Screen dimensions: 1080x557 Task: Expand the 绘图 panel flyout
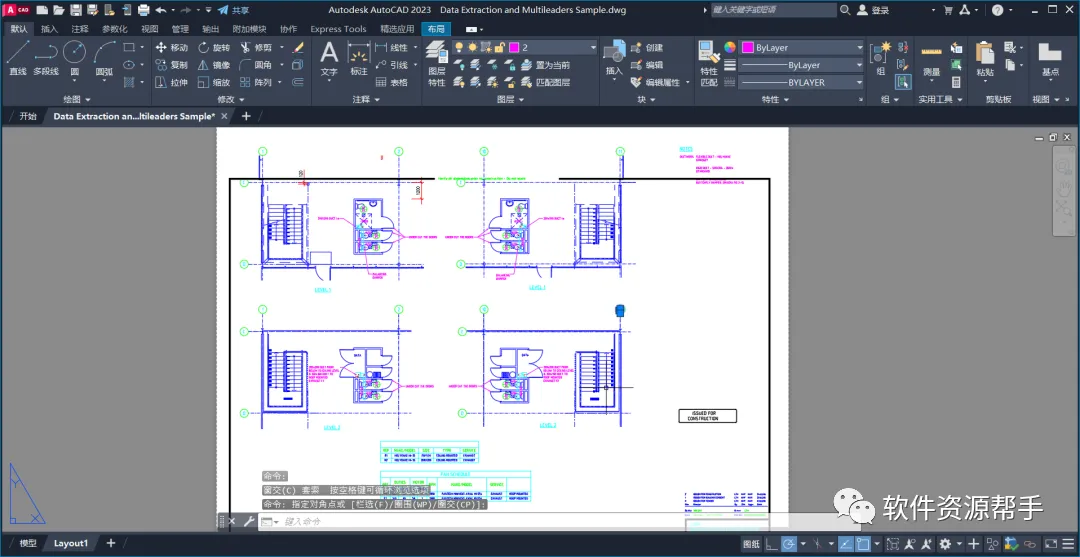pos(77,99)
